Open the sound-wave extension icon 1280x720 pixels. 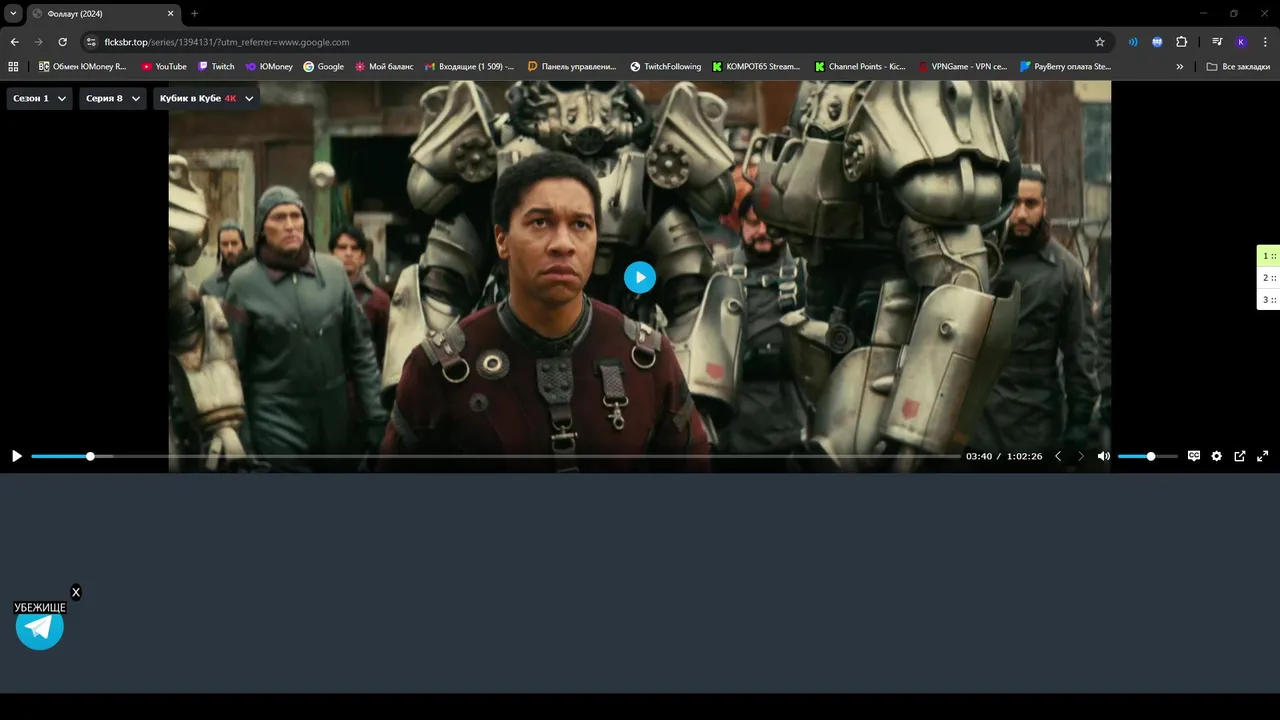(x=1133, y=42)
